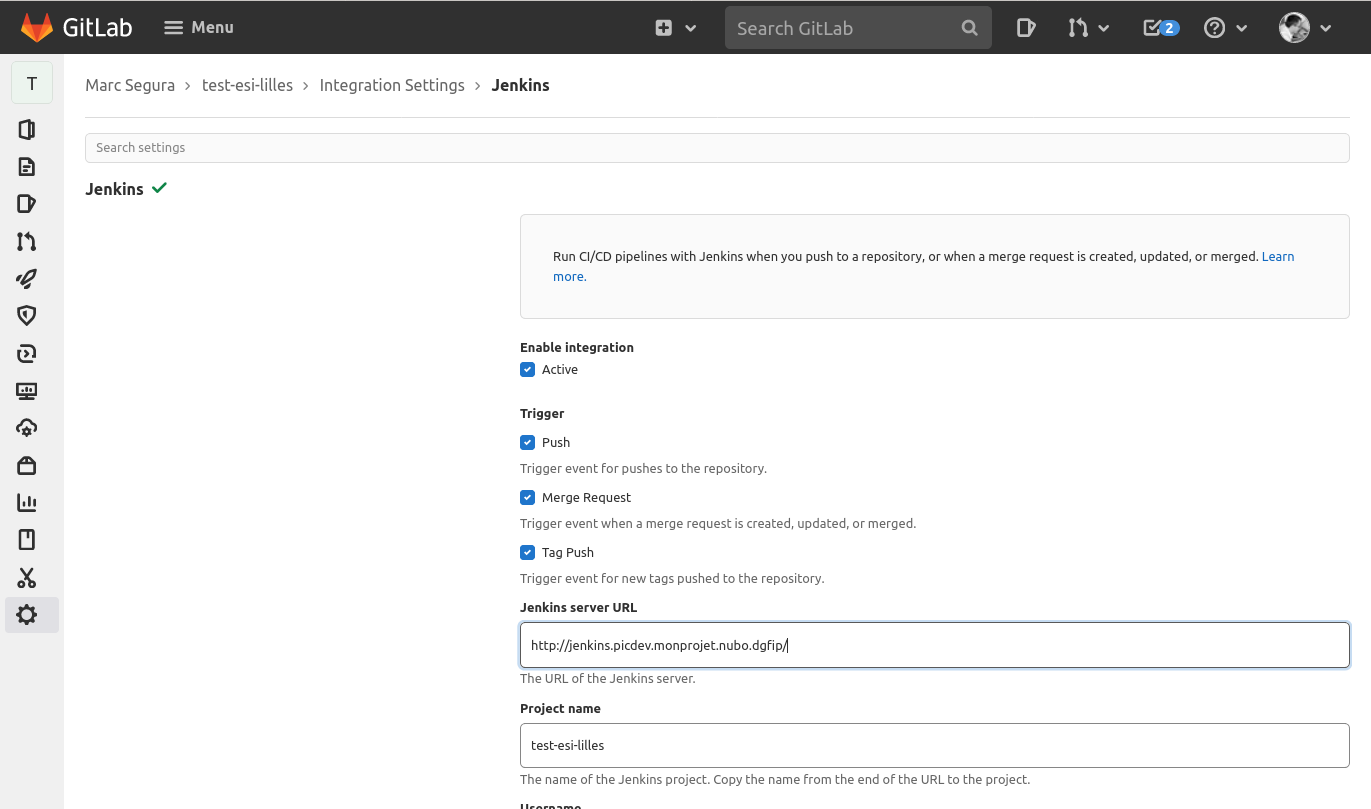
Task: Click the GitLab fox logo
Action: 37,28
